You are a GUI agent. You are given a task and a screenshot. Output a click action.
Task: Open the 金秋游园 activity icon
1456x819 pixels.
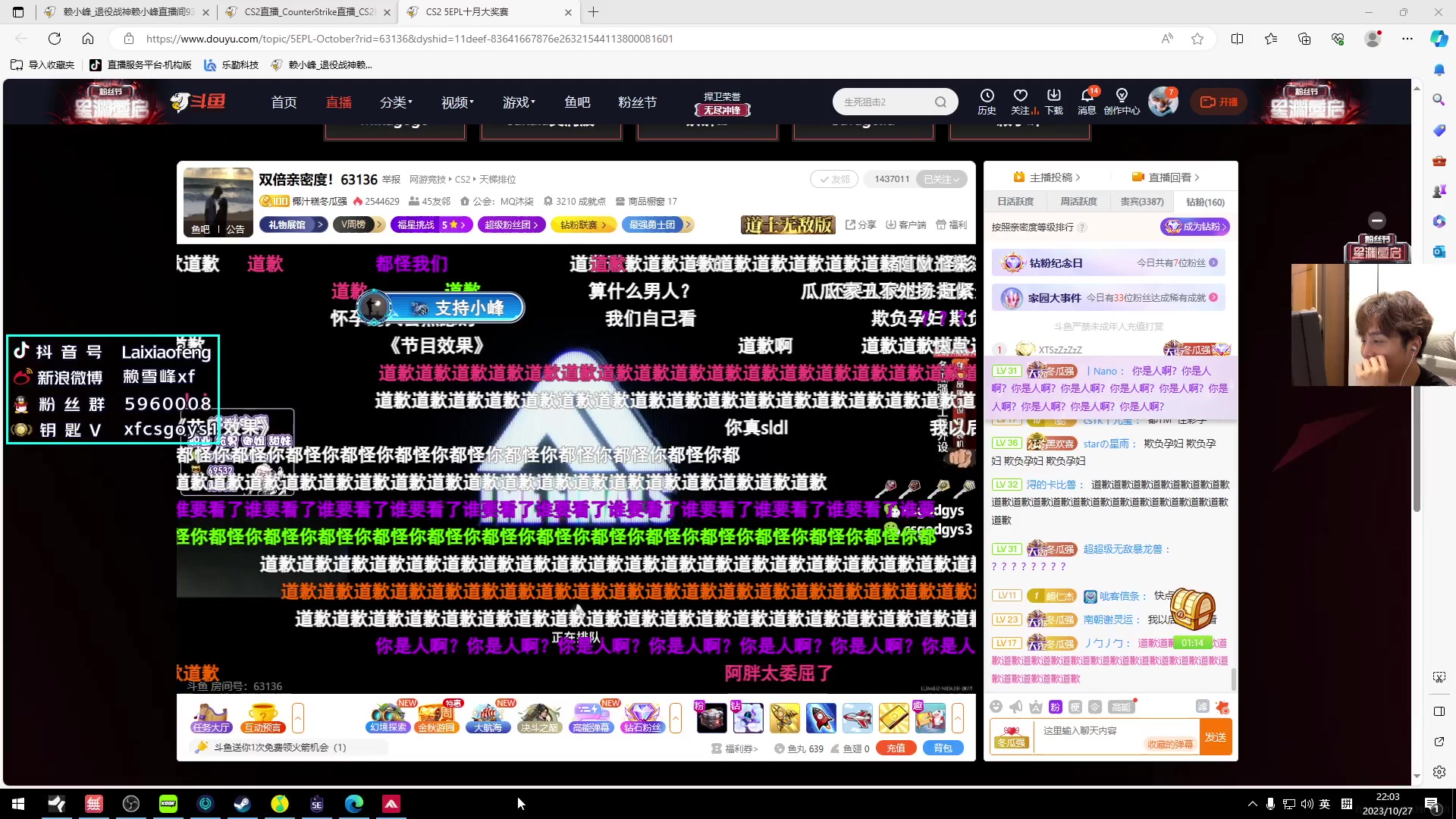(436, 717)
